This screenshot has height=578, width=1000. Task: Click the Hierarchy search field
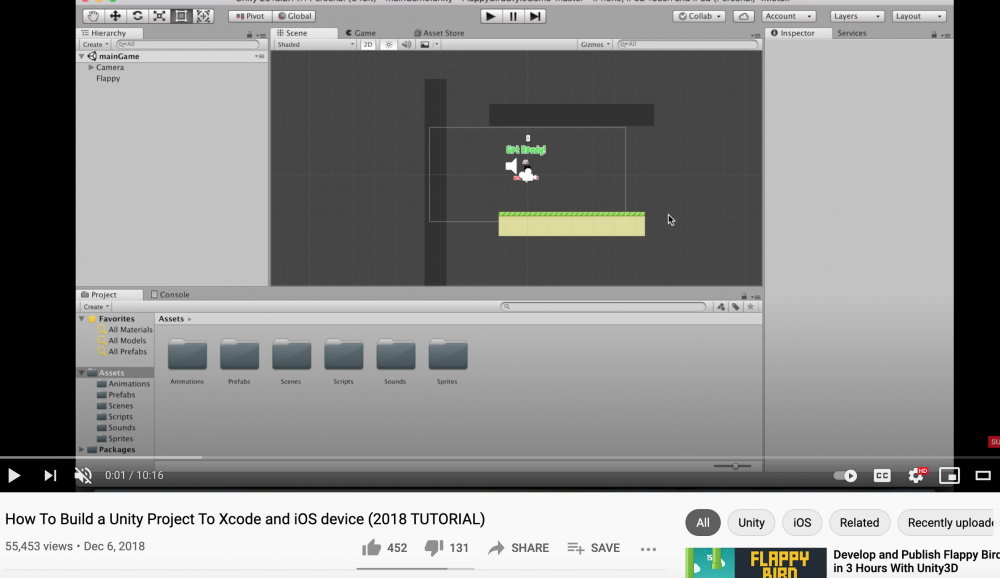coord(188,44)
